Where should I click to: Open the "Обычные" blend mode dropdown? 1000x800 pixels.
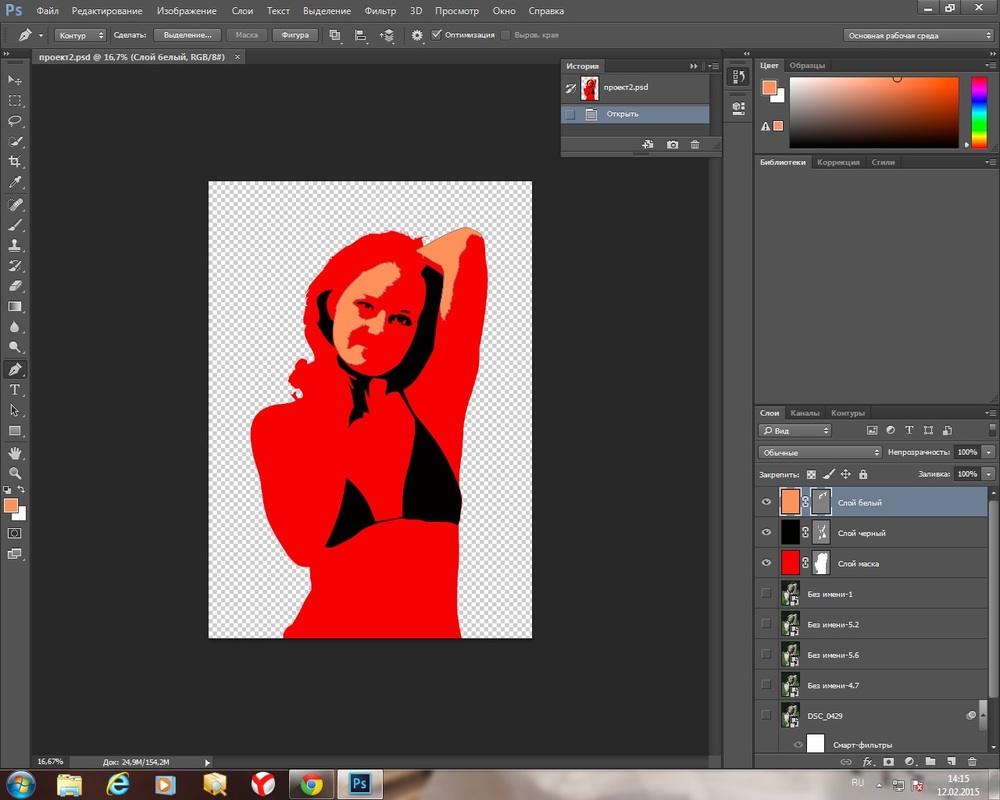pos(819,453)
